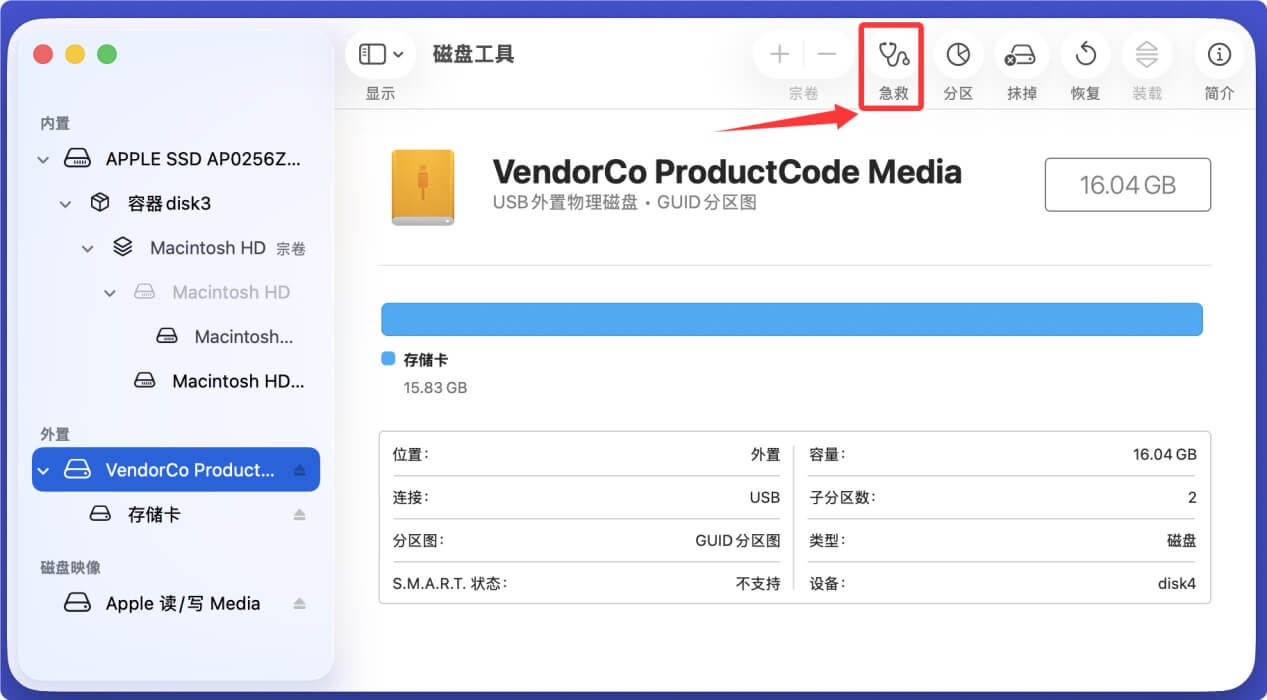The width and height of the screenshot is (1267, 700).
Task: Click the blue 存储卡 usage bar
Action: click(x=790, y=318)
